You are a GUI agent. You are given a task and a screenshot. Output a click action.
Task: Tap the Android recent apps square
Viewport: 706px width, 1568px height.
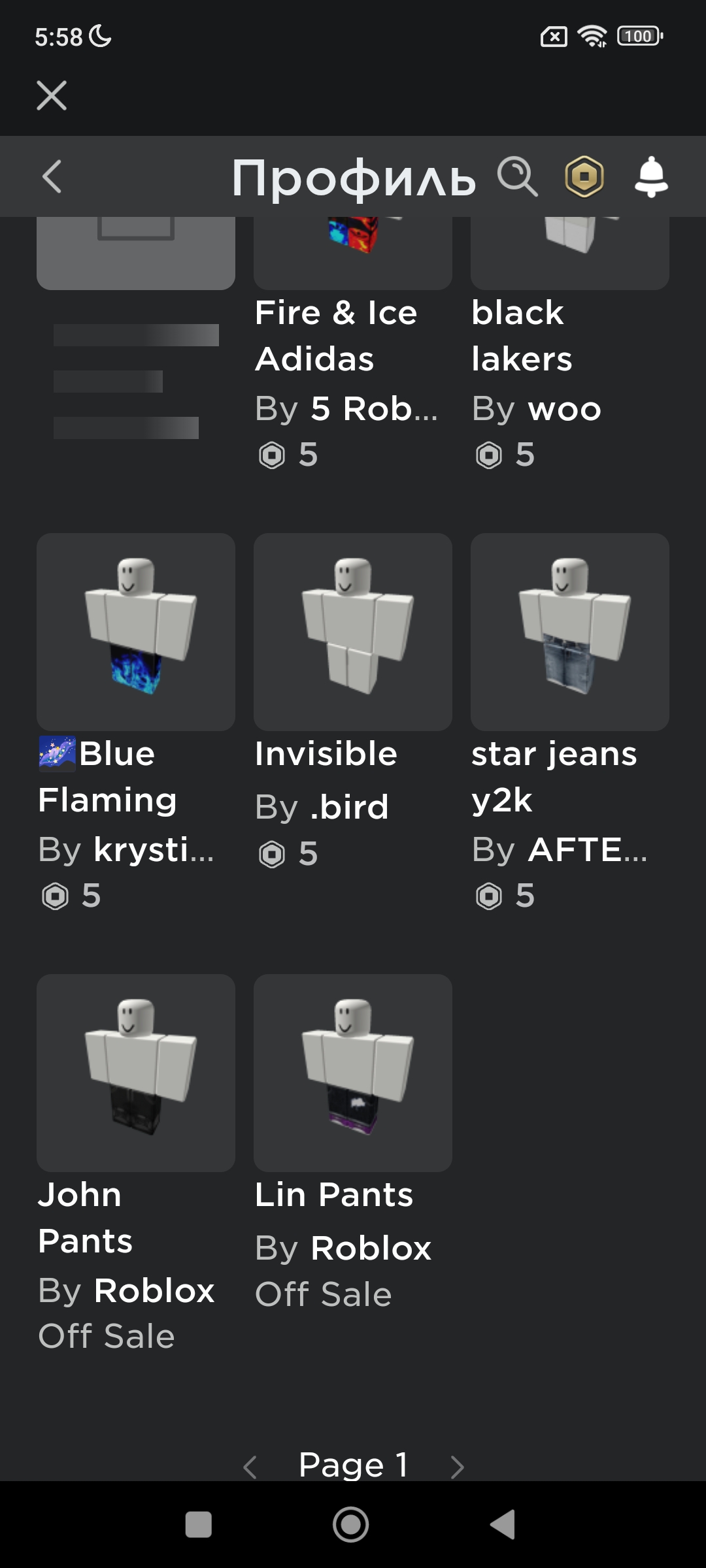click(199, 1525)
